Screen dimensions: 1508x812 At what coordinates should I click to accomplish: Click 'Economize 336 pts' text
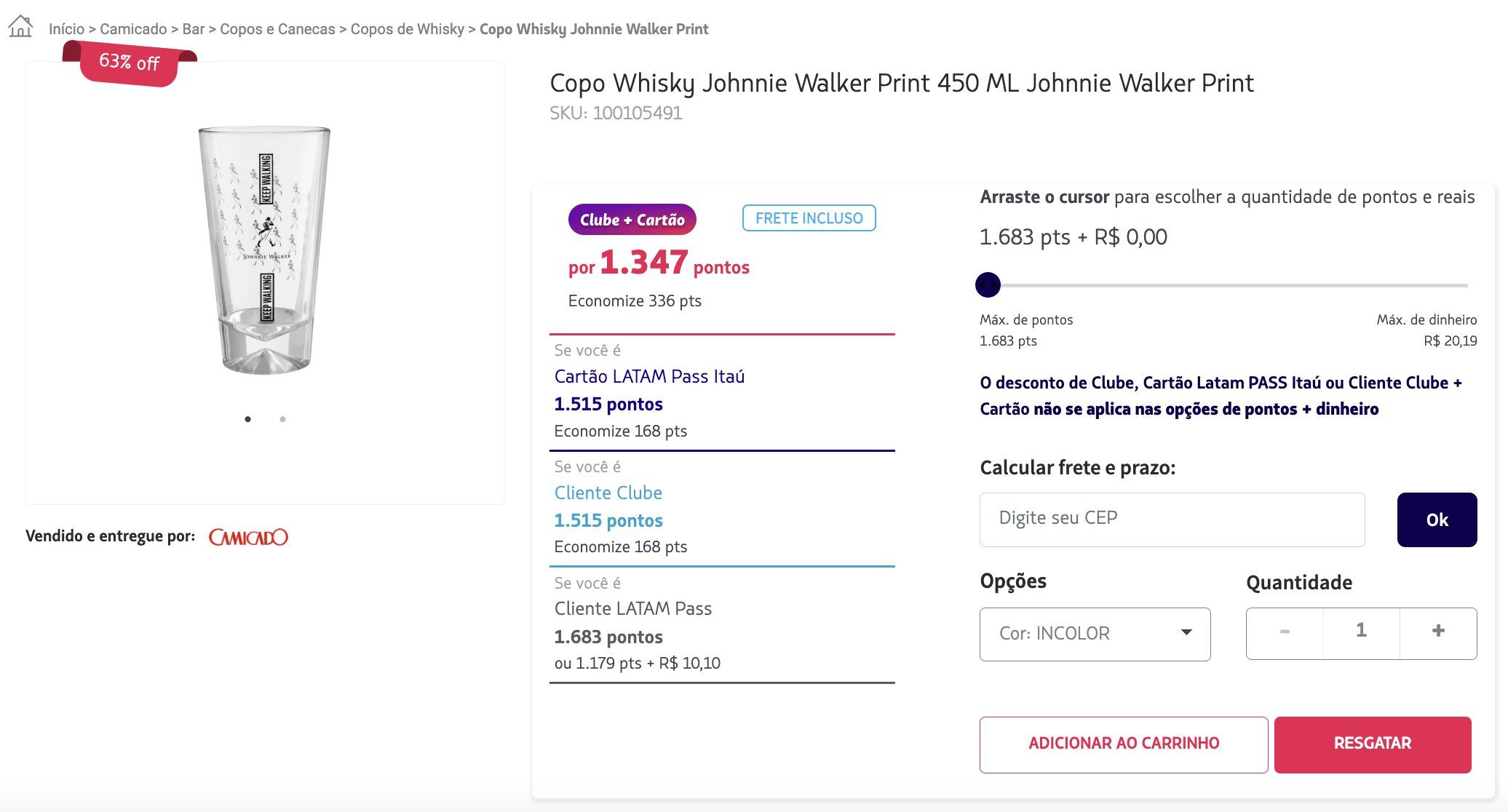click(635, 301)
